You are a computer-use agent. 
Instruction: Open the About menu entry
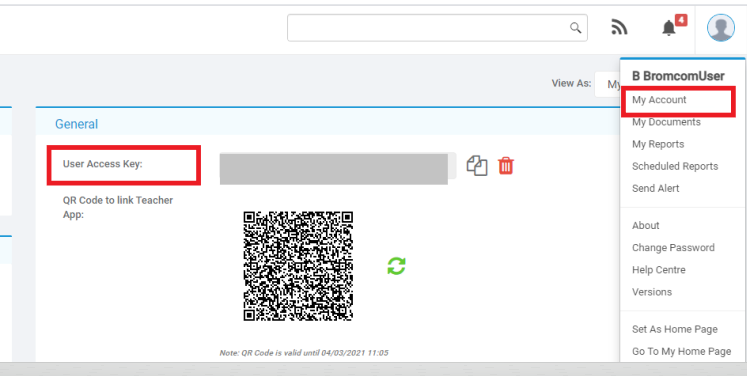[x=646, y=225]
